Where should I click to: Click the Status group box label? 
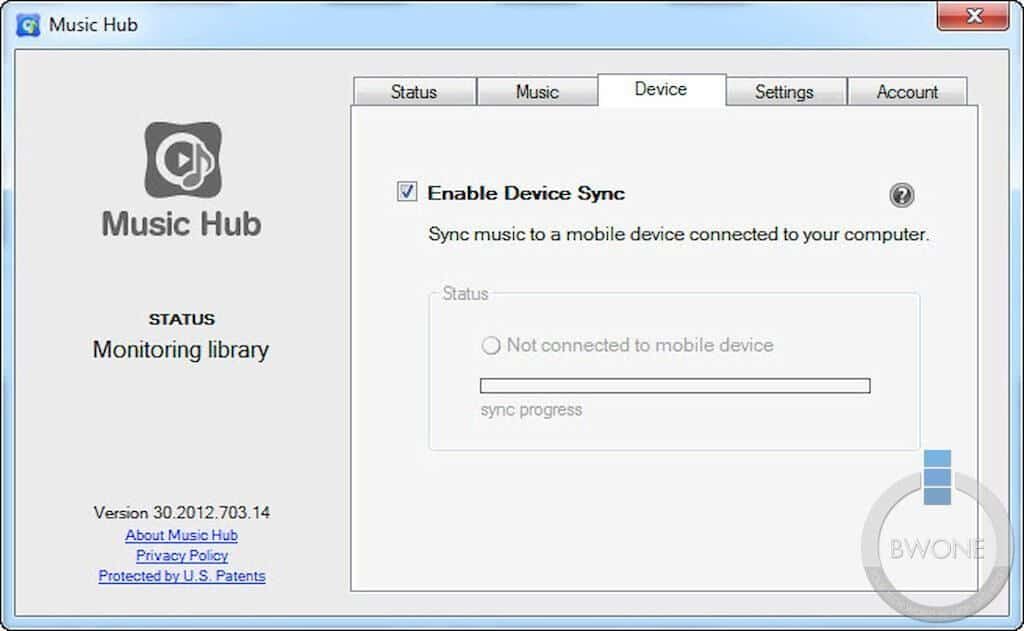pyautogui.click(x=465, y=293)
